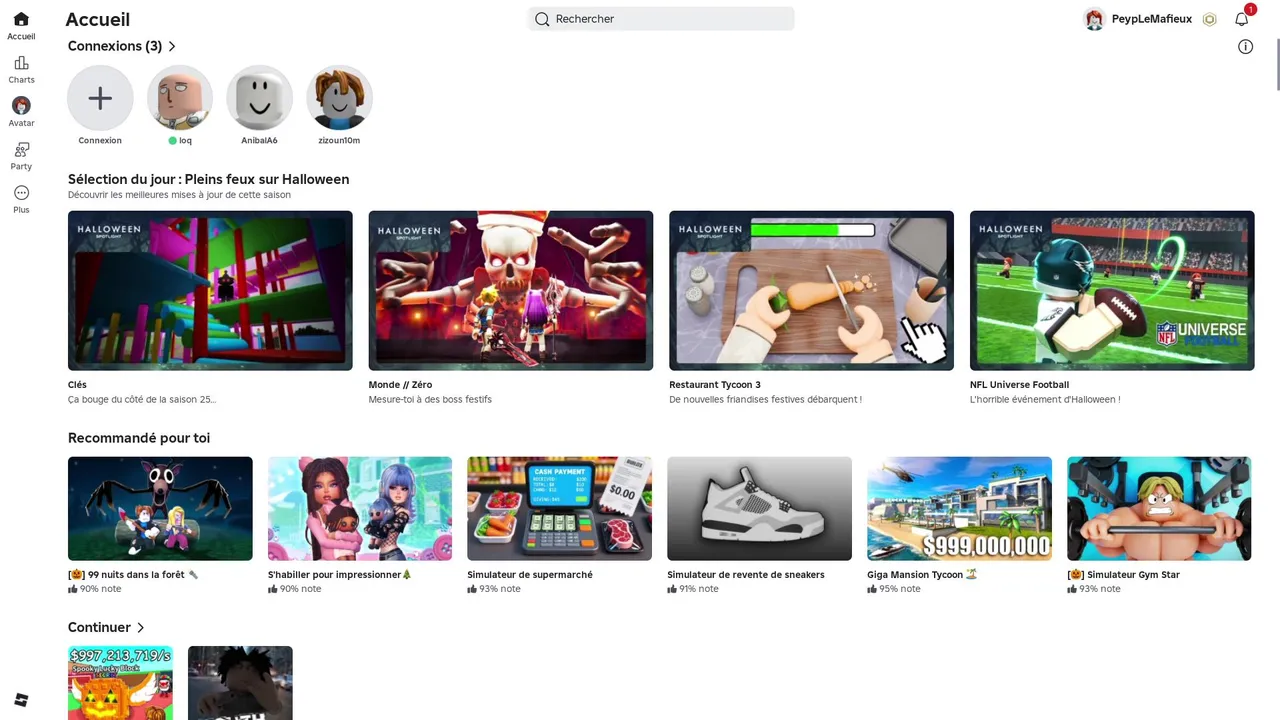Viewport: 1280px width, 720px height.
Task: Open the second dark game tile in Continuer
Action: pyautogui.click(x=240, y=682)
